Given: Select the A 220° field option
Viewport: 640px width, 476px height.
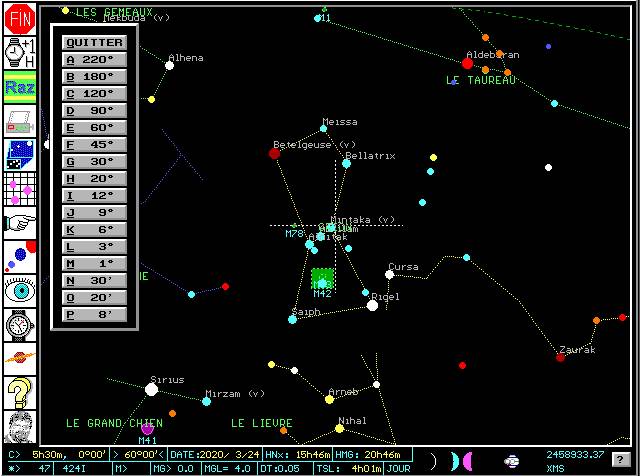Looking at the screenshot, I should (x=94, y=60).
